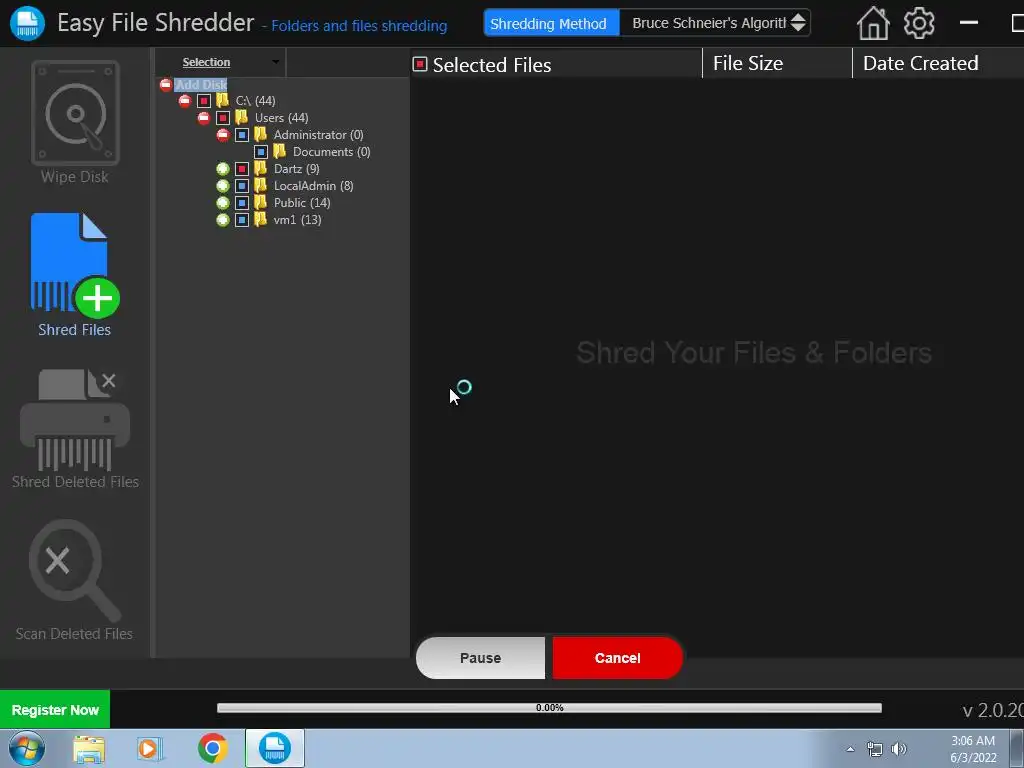Toggle the Administrator folder checkbox

pos(242,135)
